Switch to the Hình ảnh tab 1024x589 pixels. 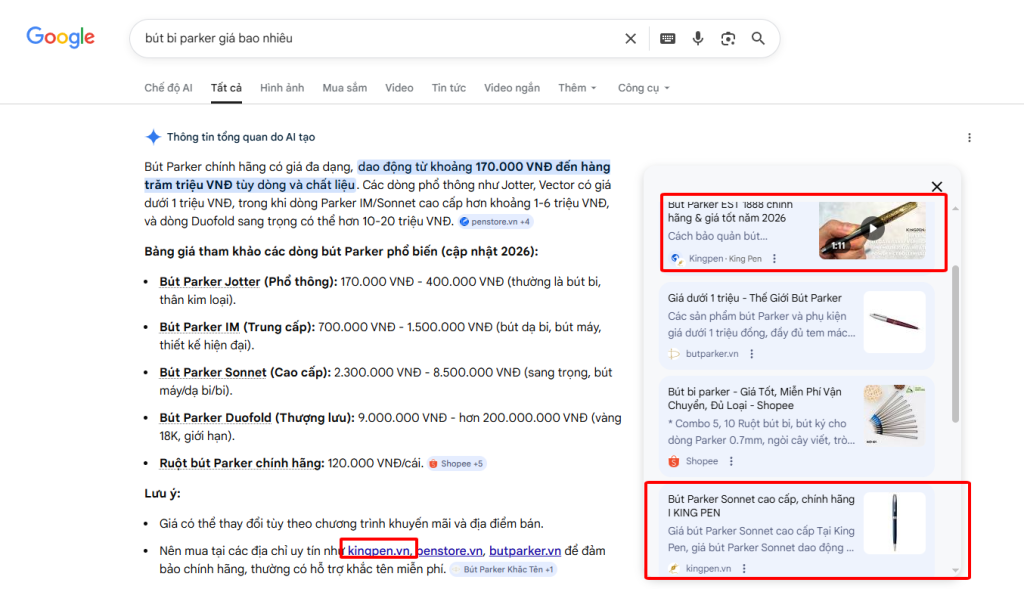click(282, 88)
